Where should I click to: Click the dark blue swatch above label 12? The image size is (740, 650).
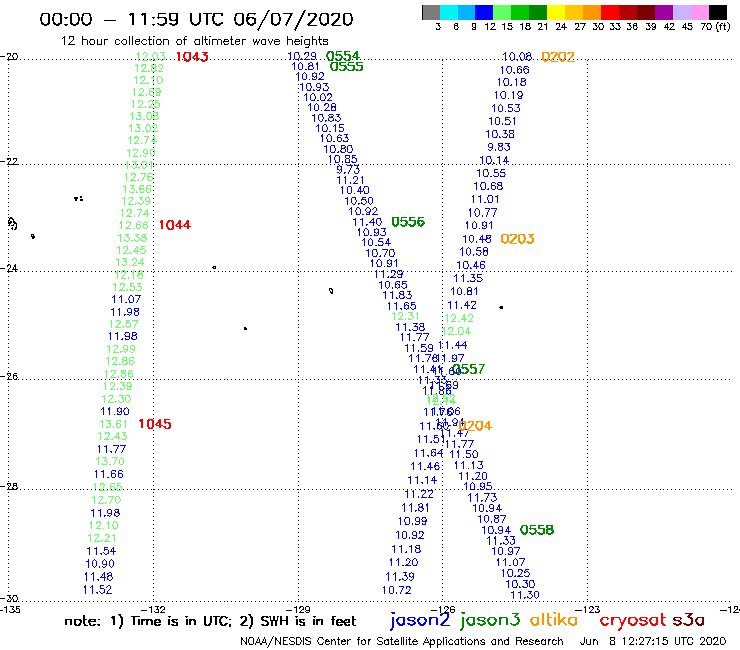pos(485,12)
